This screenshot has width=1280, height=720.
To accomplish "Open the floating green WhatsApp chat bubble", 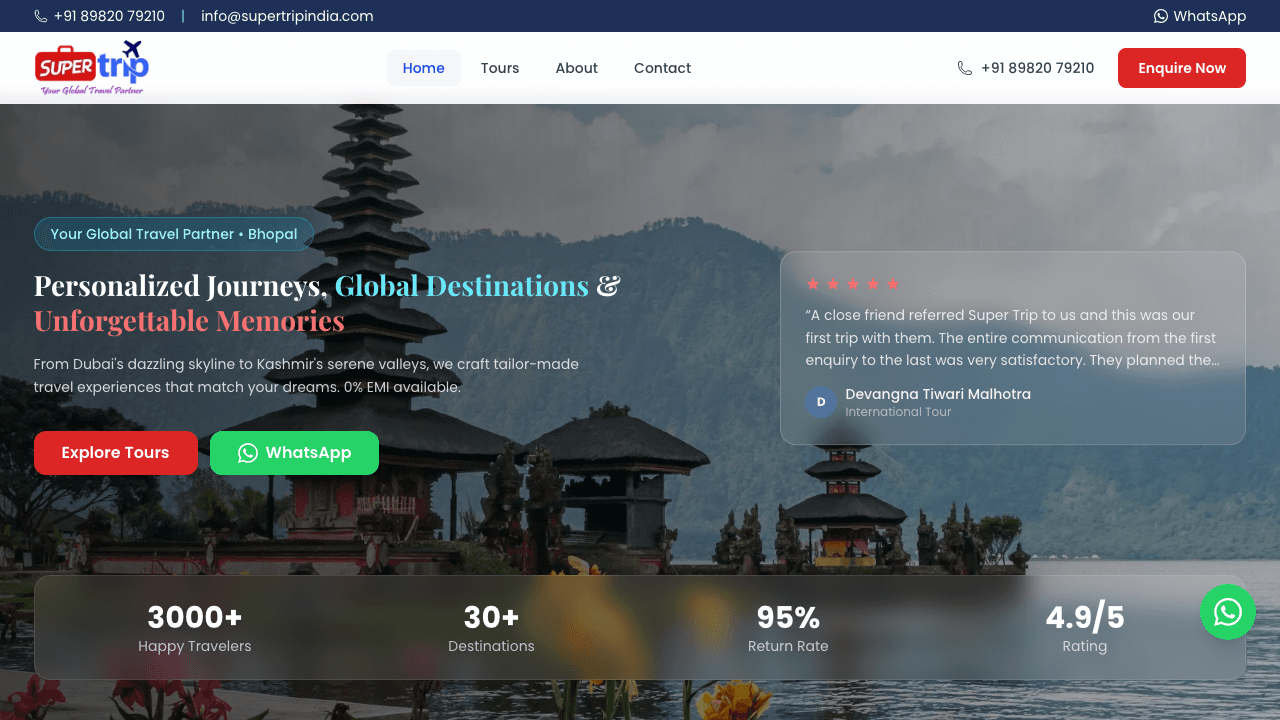I will tap(1228, 612).
